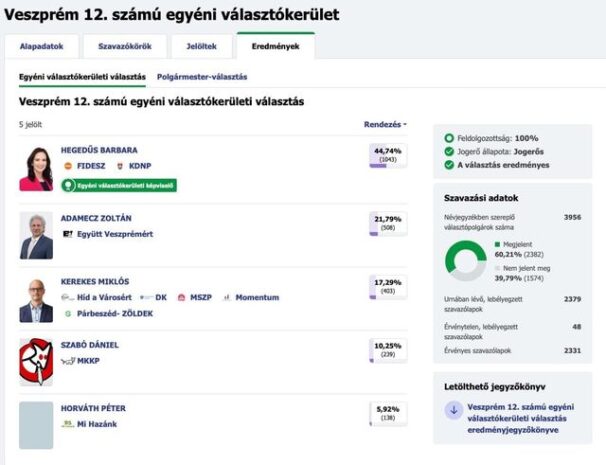Click the FIDESZ party name link

tap(91, 166)
